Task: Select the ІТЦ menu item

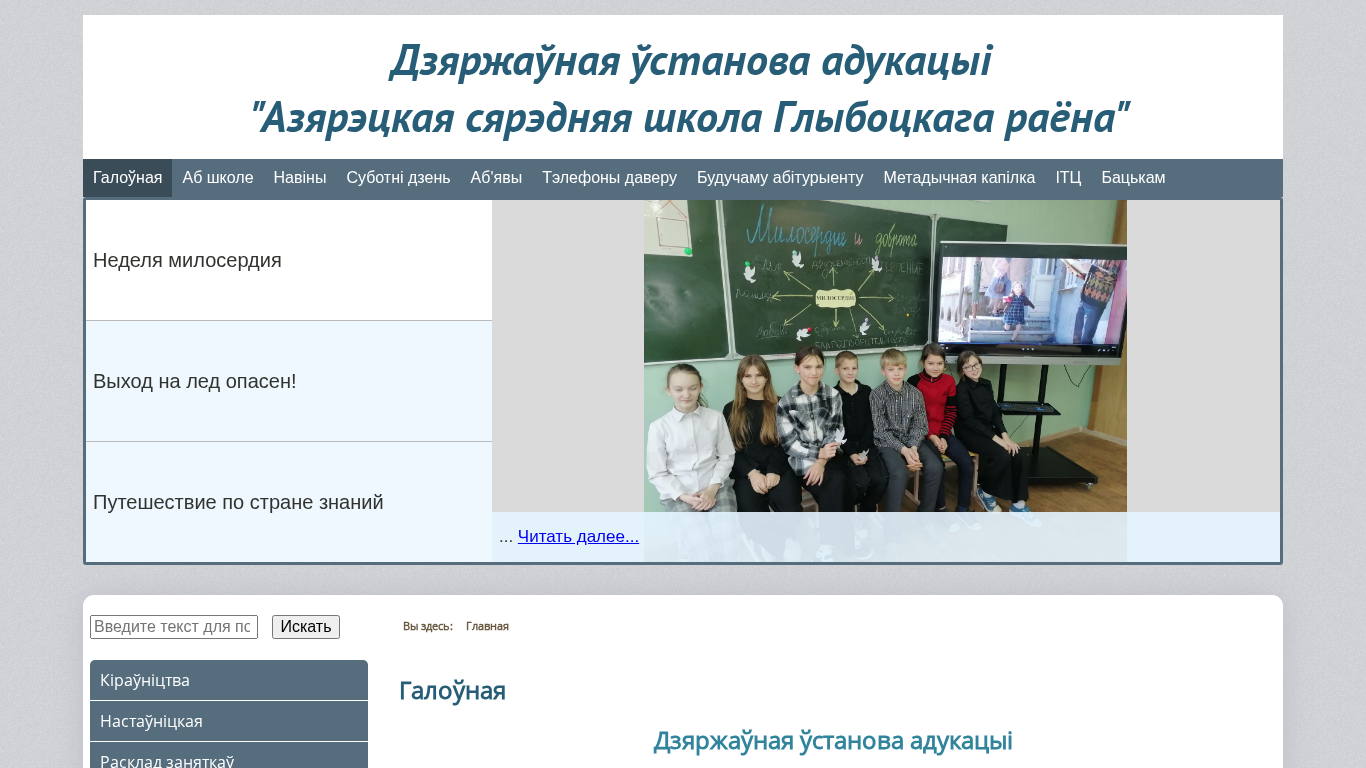Action: pos(1068,178)
